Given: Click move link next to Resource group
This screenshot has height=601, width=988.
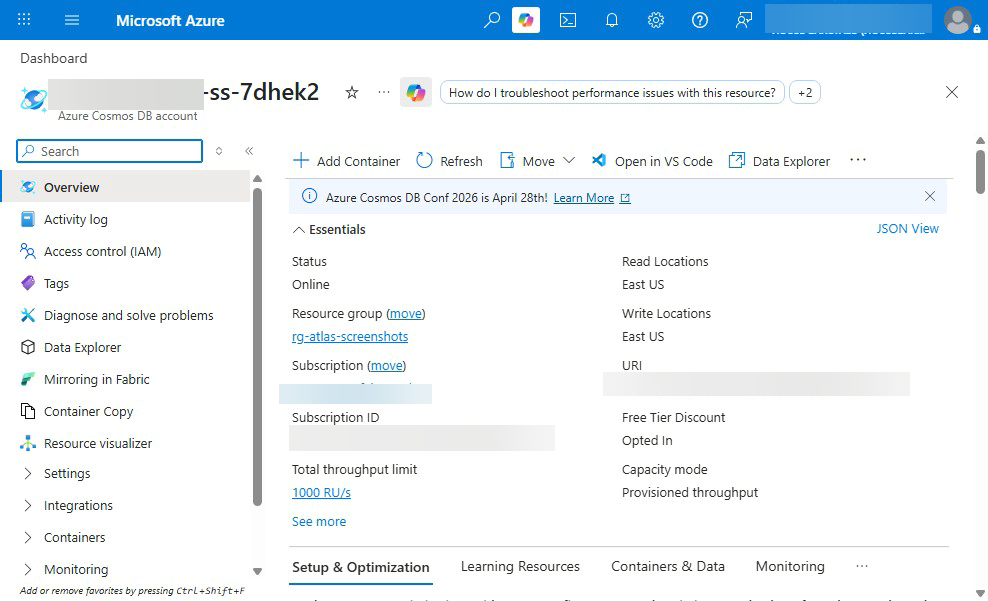Looking at the screenshot, I should pos(406,314).
